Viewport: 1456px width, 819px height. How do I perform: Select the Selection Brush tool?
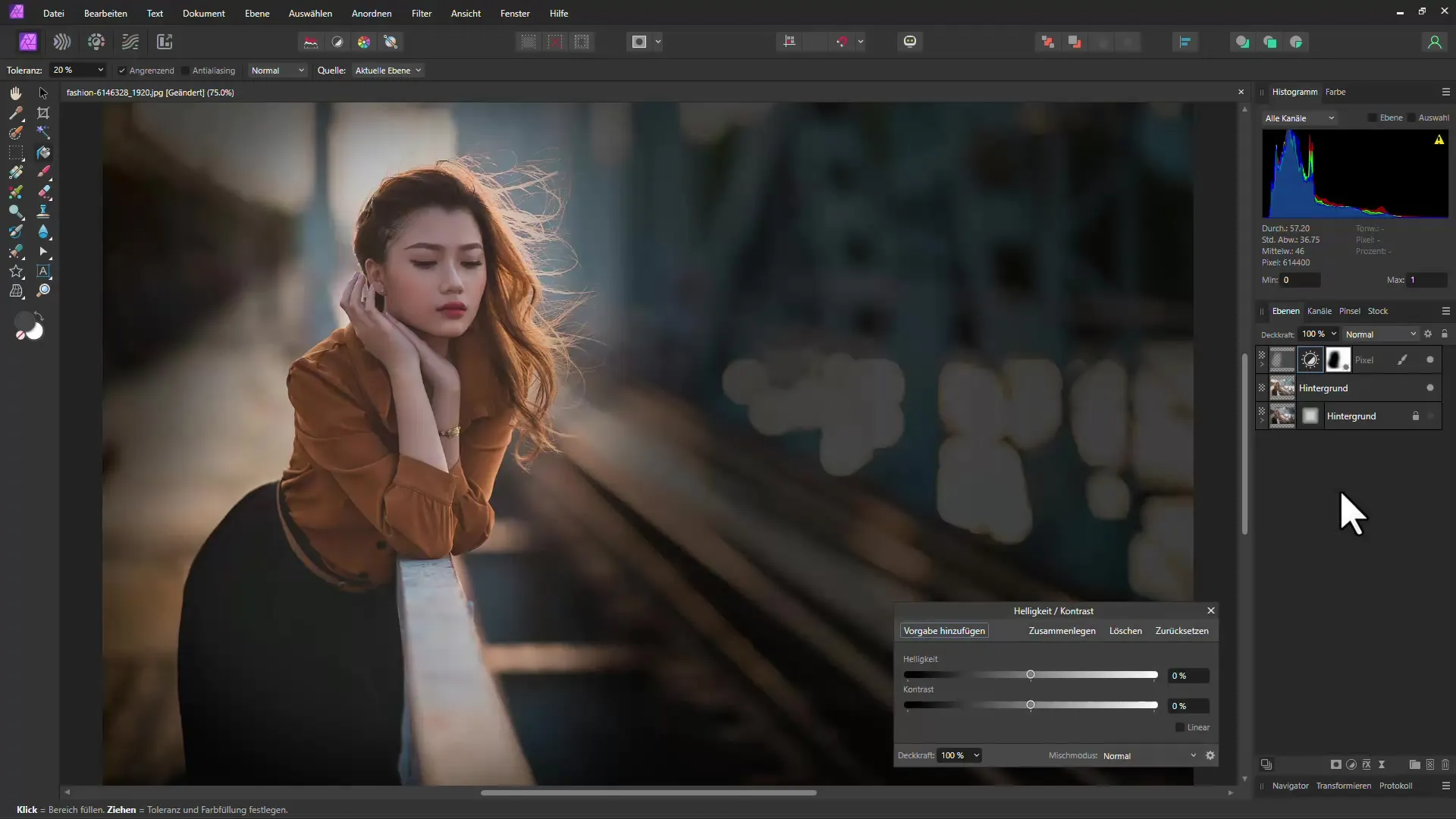tap(15, 133)
